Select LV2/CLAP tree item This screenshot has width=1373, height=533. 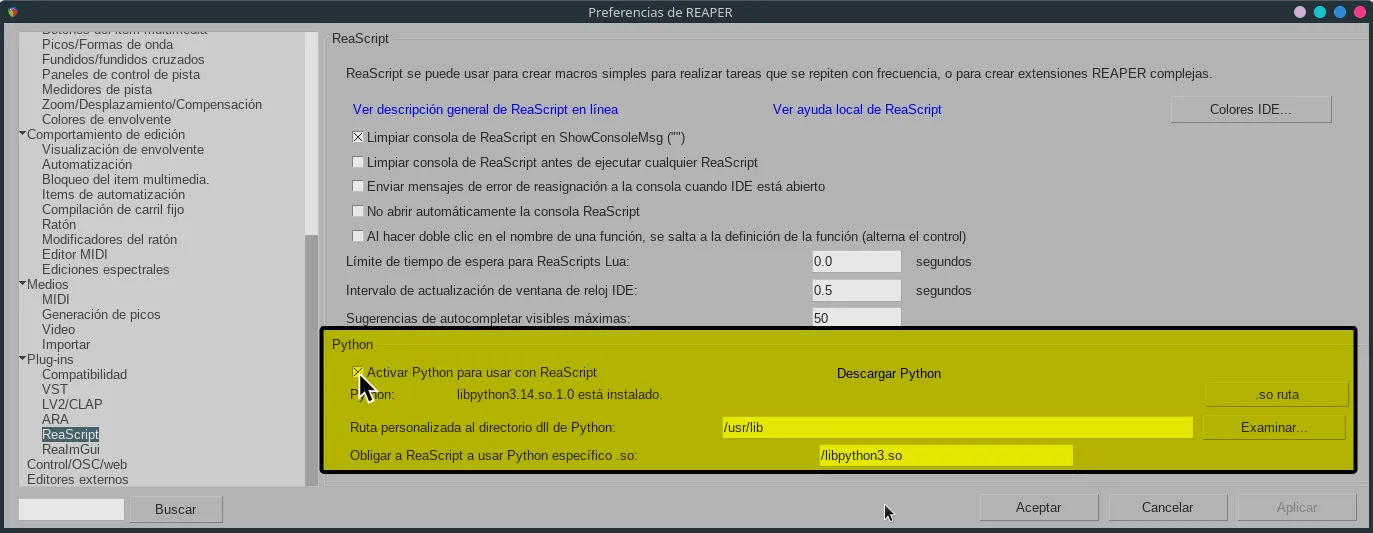(72, 405)
